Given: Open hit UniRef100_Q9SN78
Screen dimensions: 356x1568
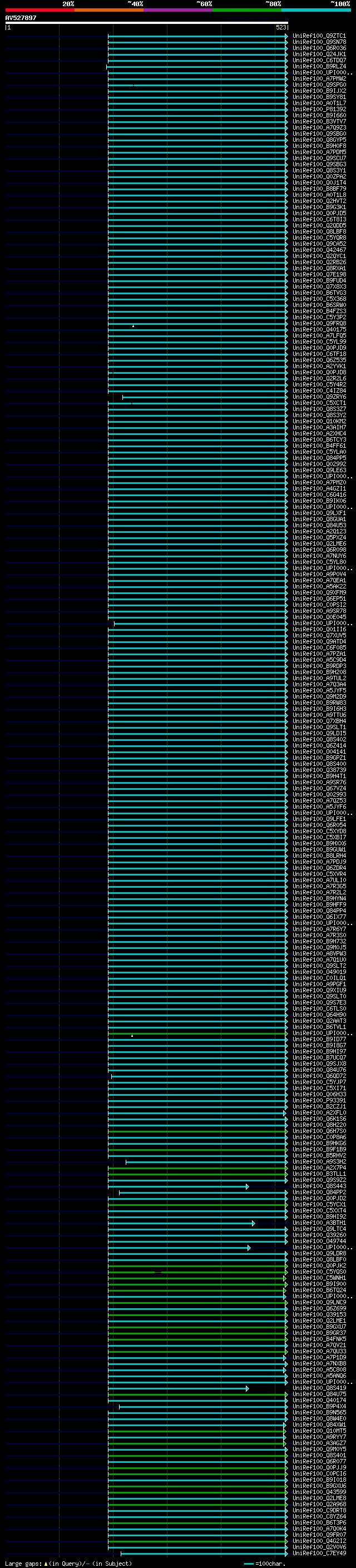Looking at the screenshot, I should click(319, 42).
